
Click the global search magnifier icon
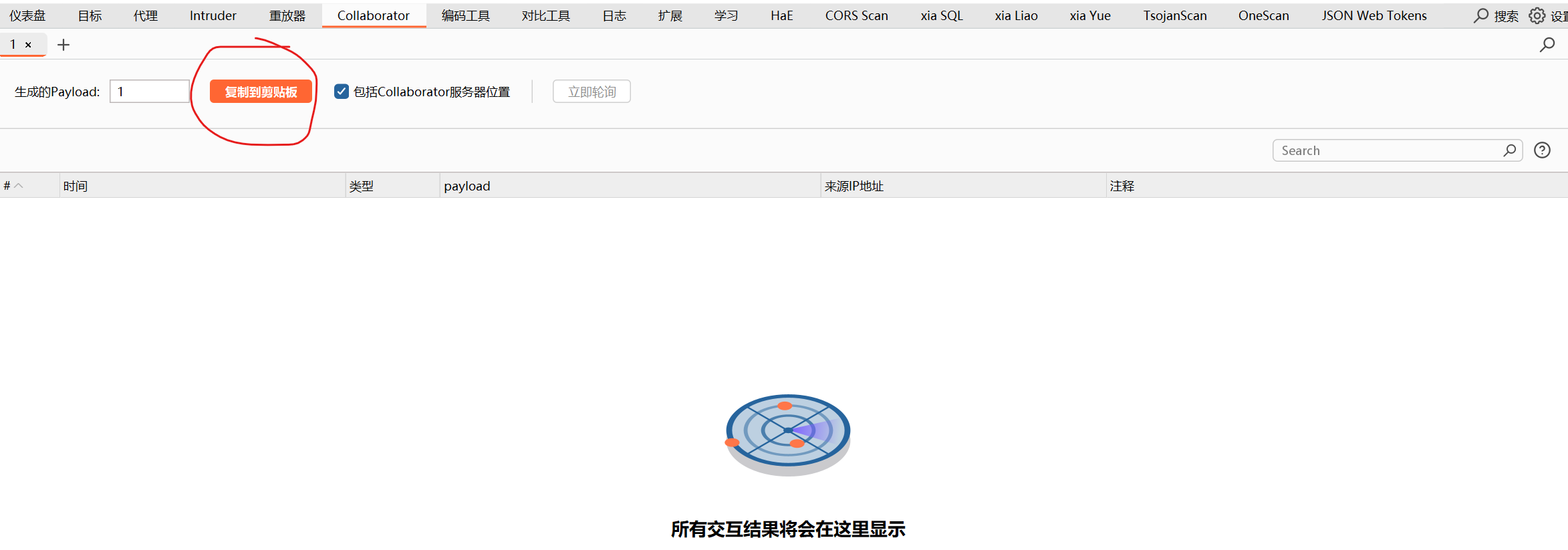click(1481, 15)
